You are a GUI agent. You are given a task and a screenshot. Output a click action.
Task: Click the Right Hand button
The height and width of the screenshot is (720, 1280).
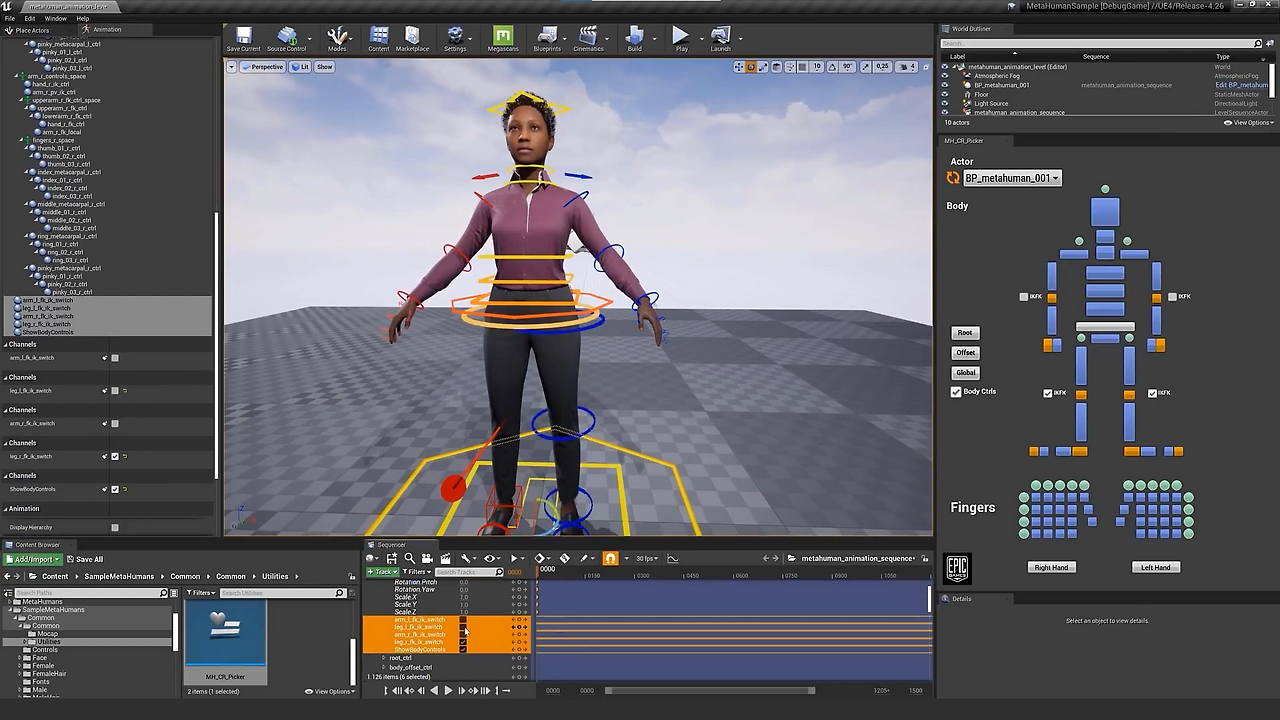tap(1051, 567)
